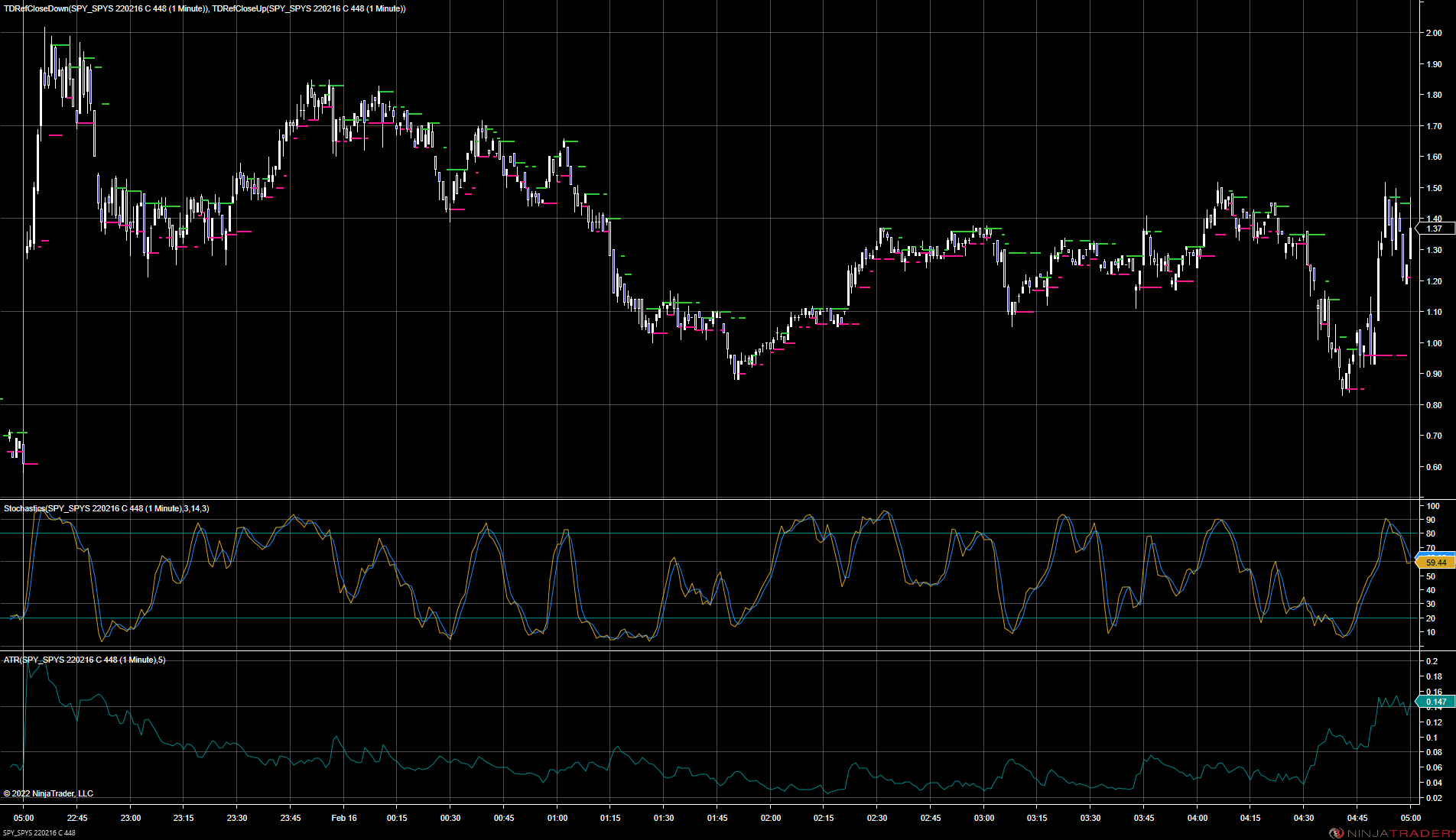Click the 1.70 price axis label
1456x840 pixels.
point(1434,126)
